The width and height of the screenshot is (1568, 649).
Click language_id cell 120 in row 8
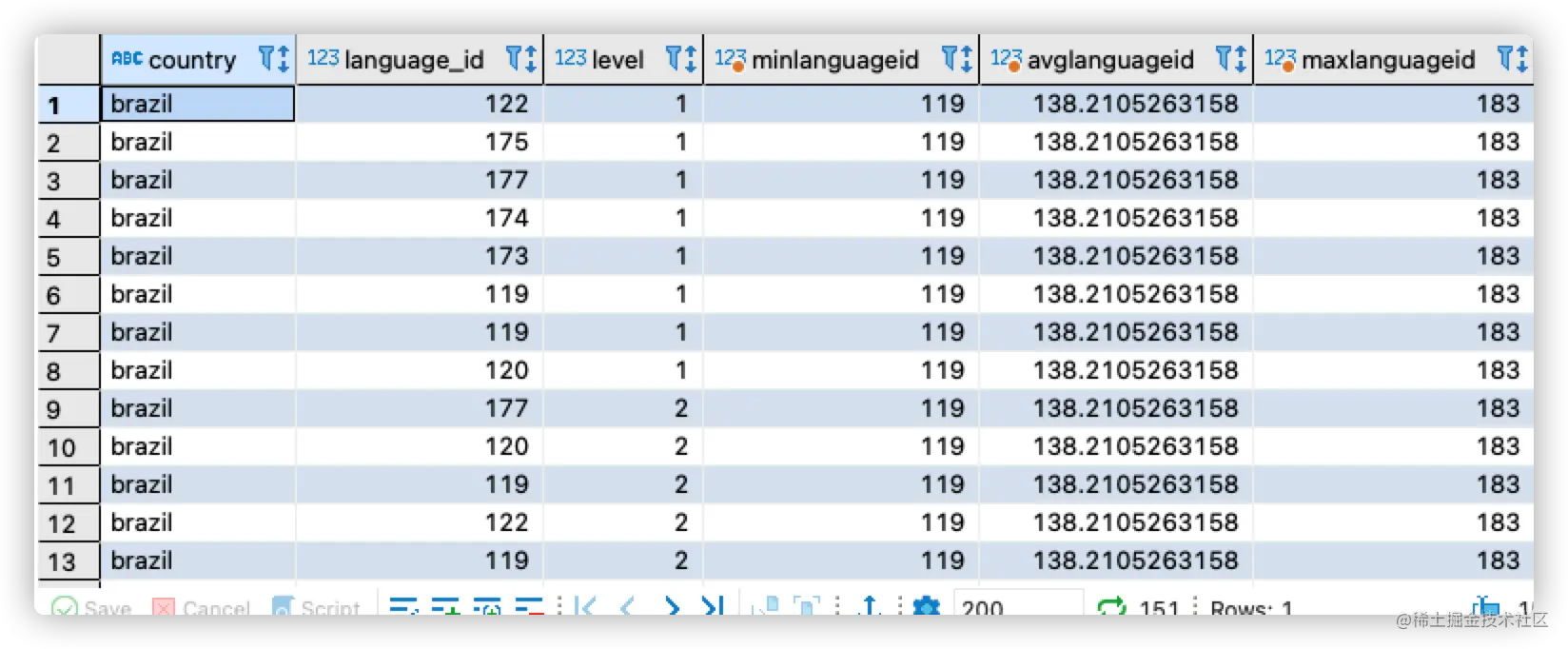(420, 370)
